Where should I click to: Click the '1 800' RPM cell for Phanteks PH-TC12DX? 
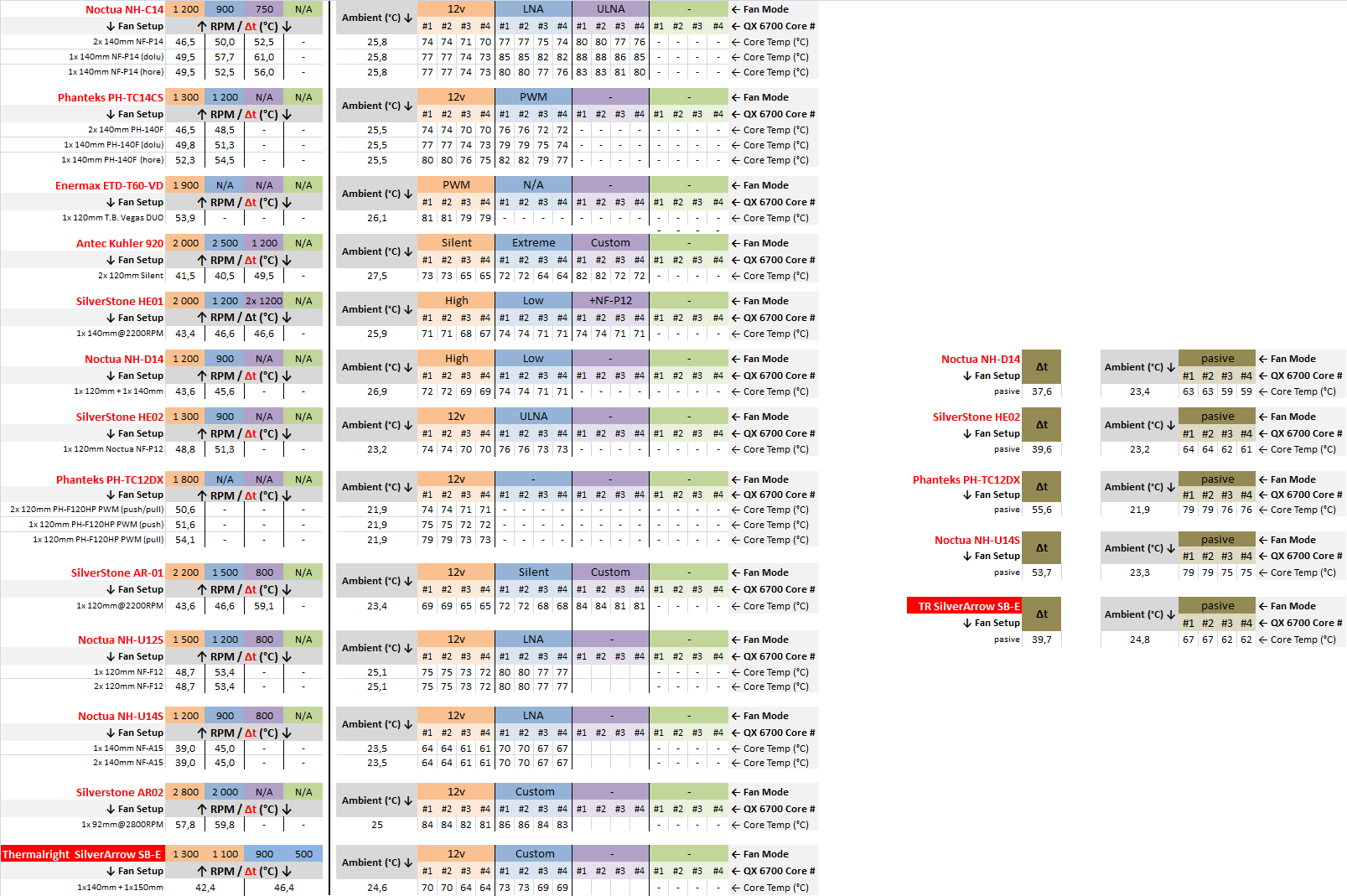185,479
